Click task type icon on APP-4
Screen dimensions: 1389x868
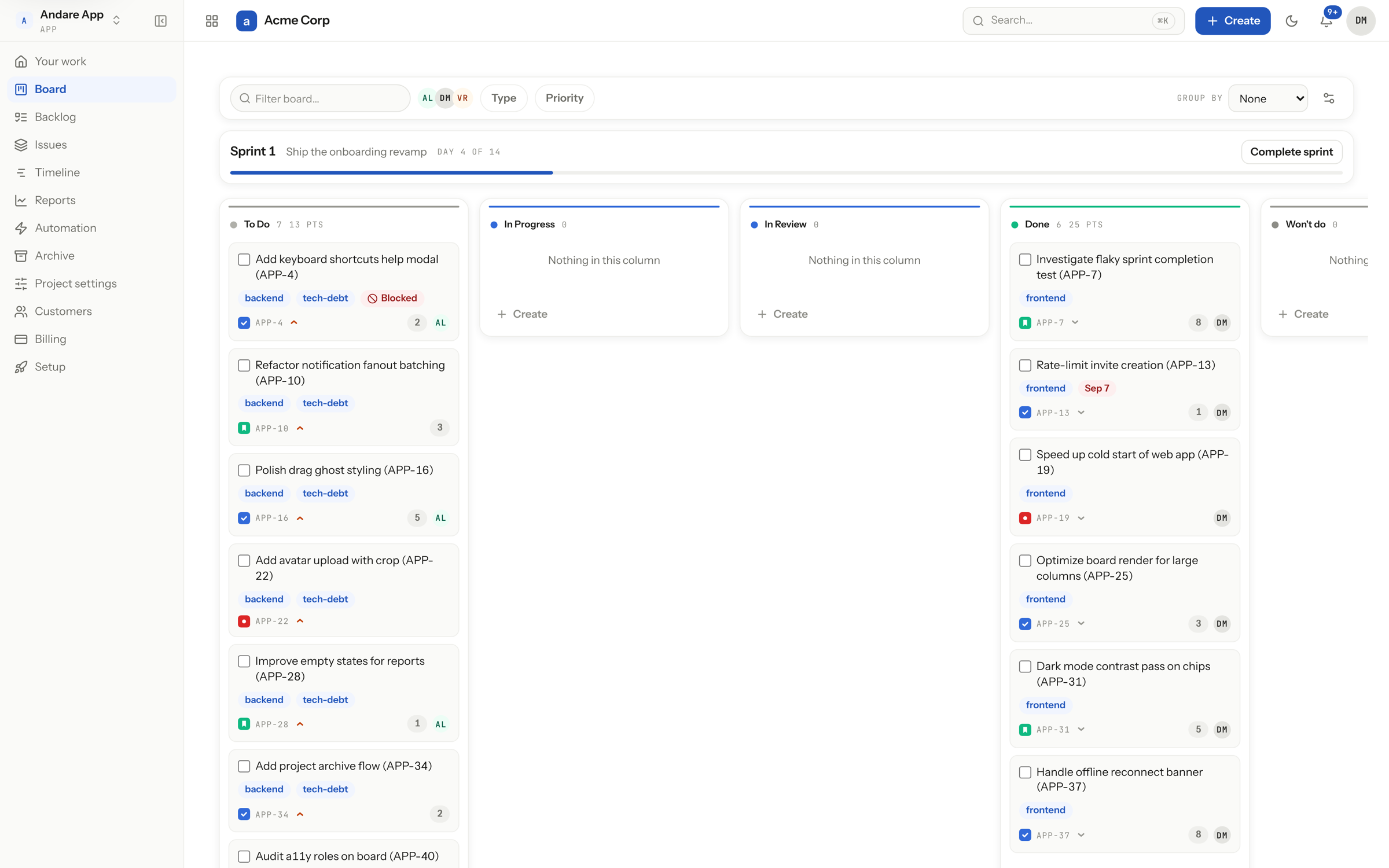244,323
